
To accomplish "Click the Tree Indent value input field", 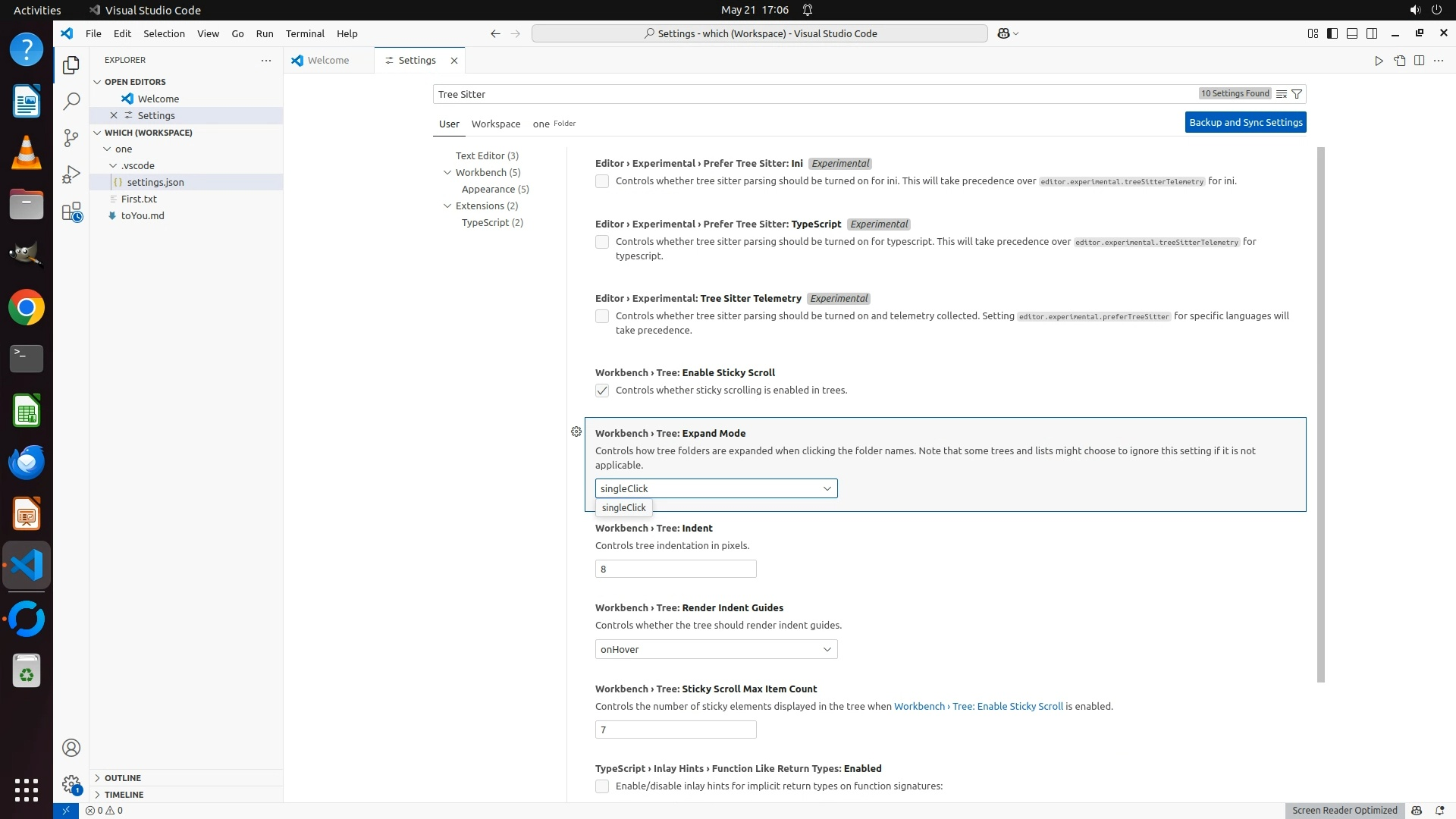I will (675, 569).
